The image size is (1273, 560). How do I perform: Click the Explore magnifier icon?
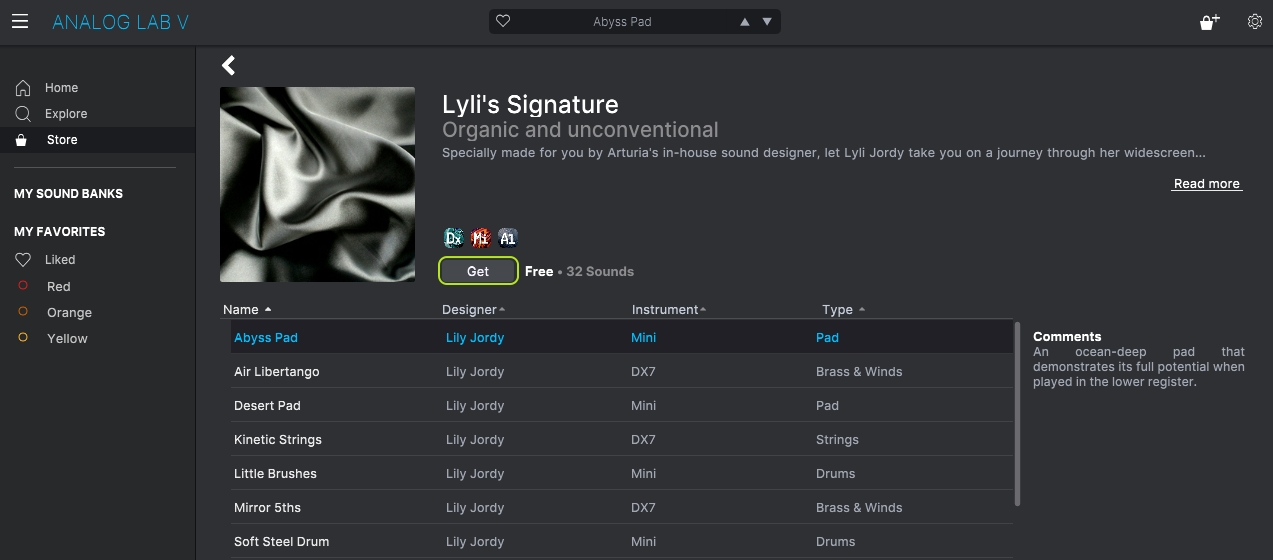23,114
